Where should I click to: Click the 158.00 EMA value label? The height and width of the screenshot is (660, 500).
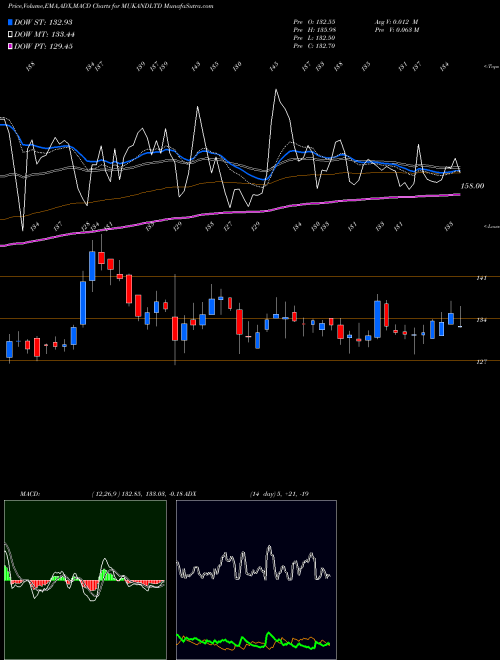coord(472,186)
